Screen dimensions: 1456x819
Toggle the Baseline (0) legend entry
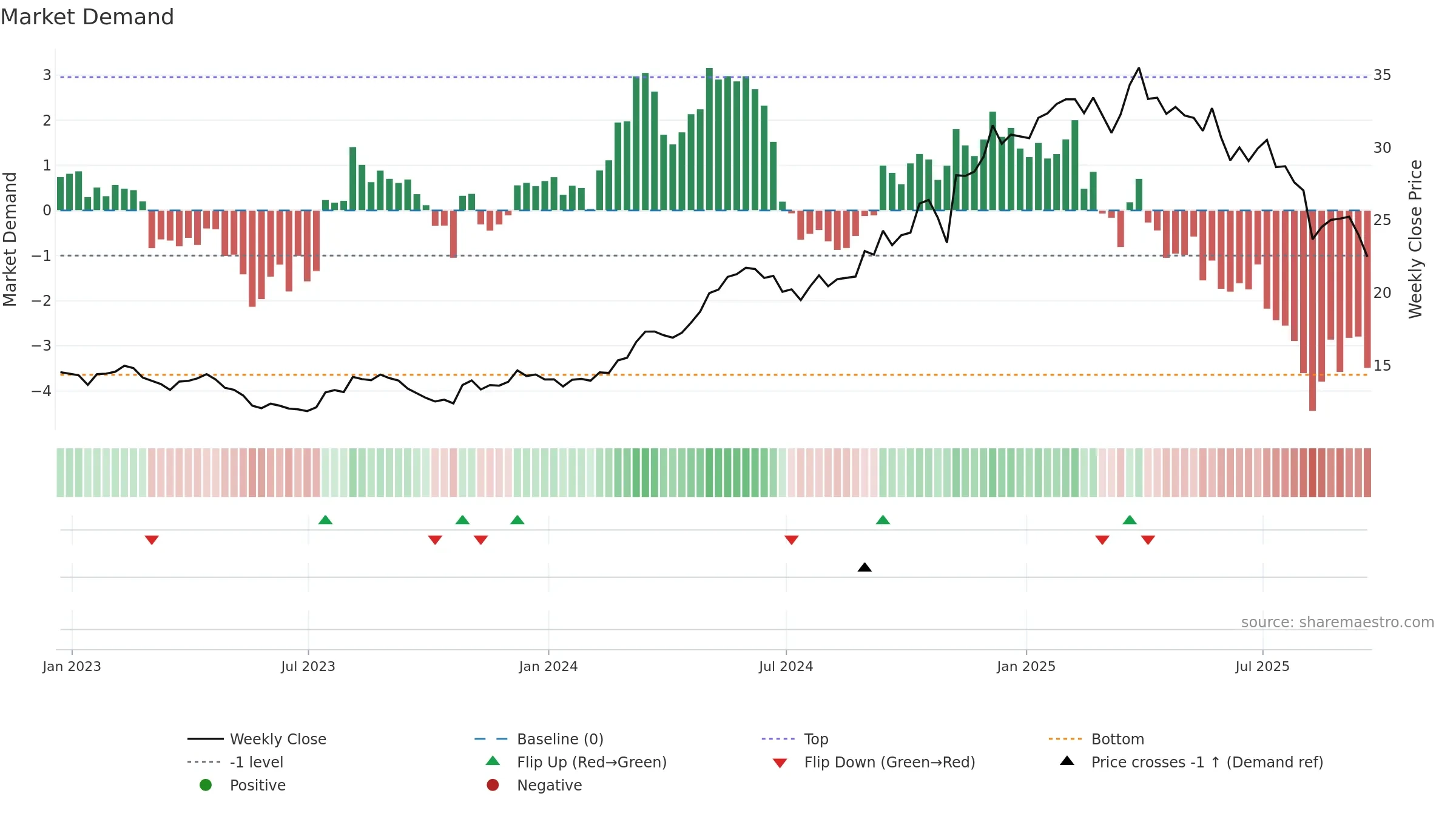(539, 739)
